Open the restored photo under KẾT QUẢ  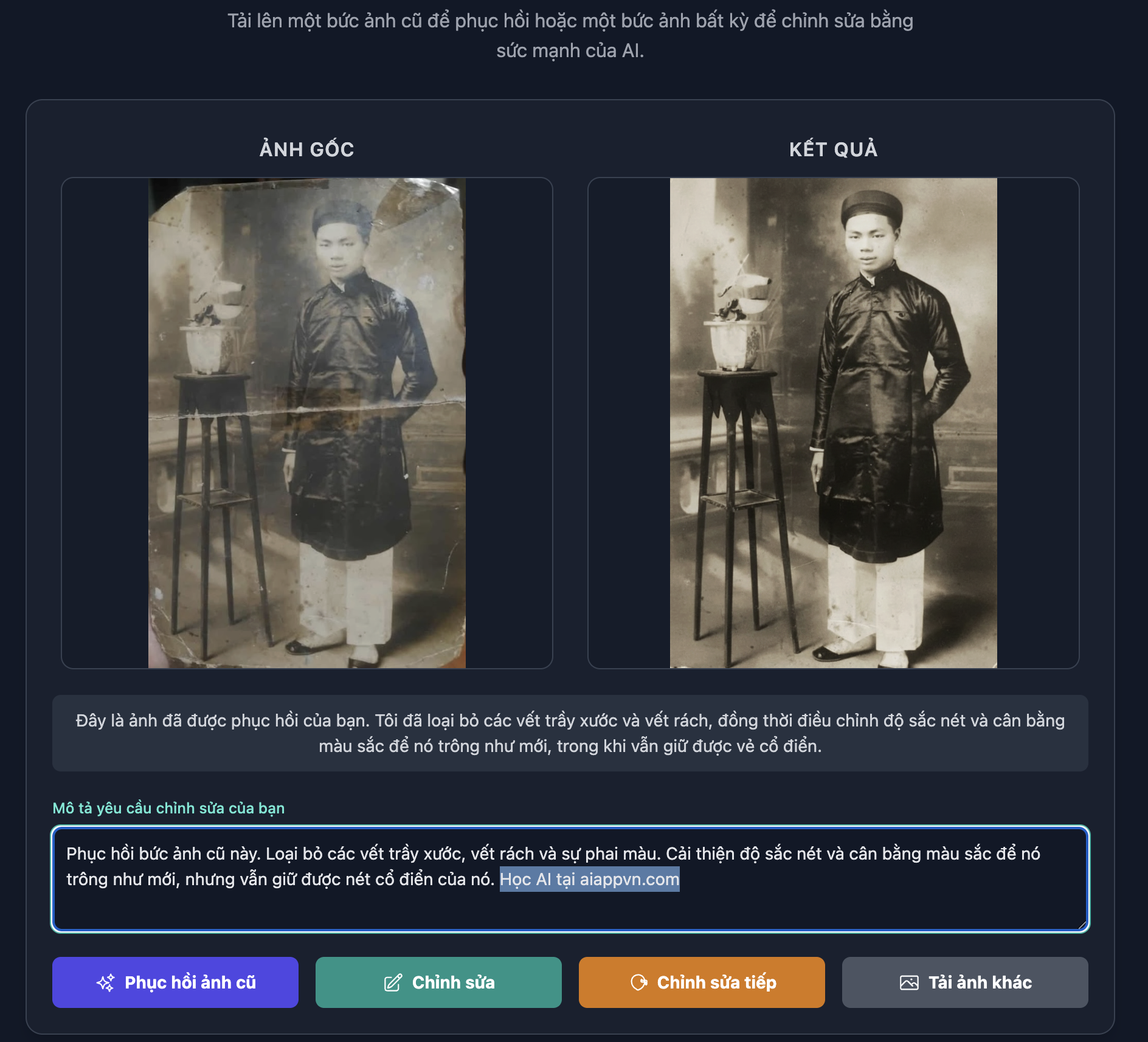click(834, 423)
